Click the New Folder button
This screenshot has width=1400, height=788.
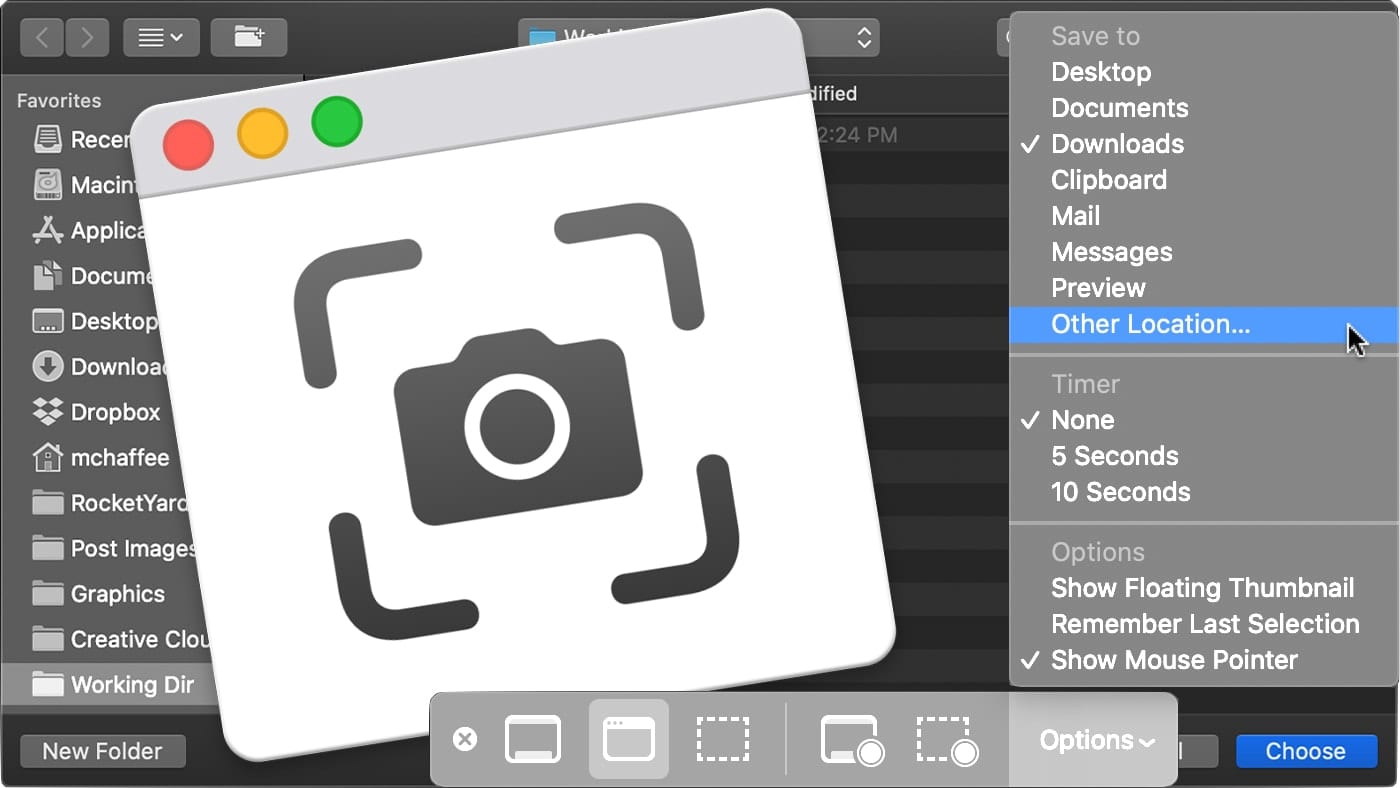[x=102, y=751]
